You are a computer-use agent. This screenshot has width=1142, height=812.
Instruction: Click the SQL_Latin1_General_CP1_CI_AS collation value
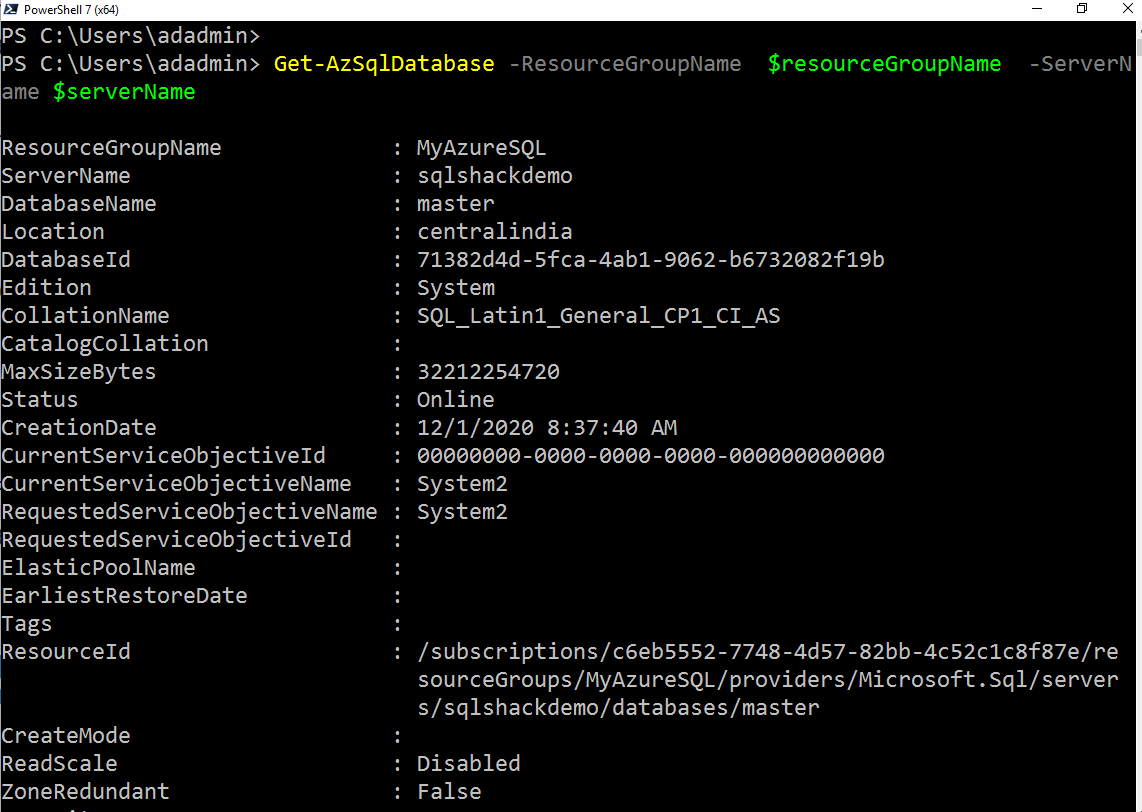(598, 316)
